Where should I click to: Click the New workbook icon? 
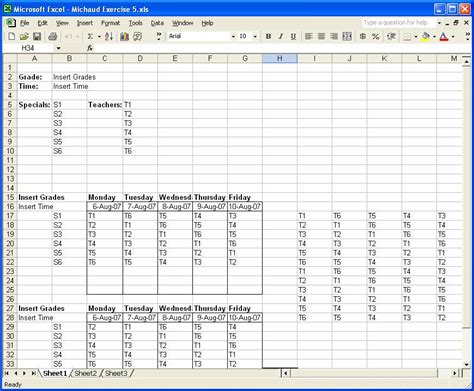11,36
